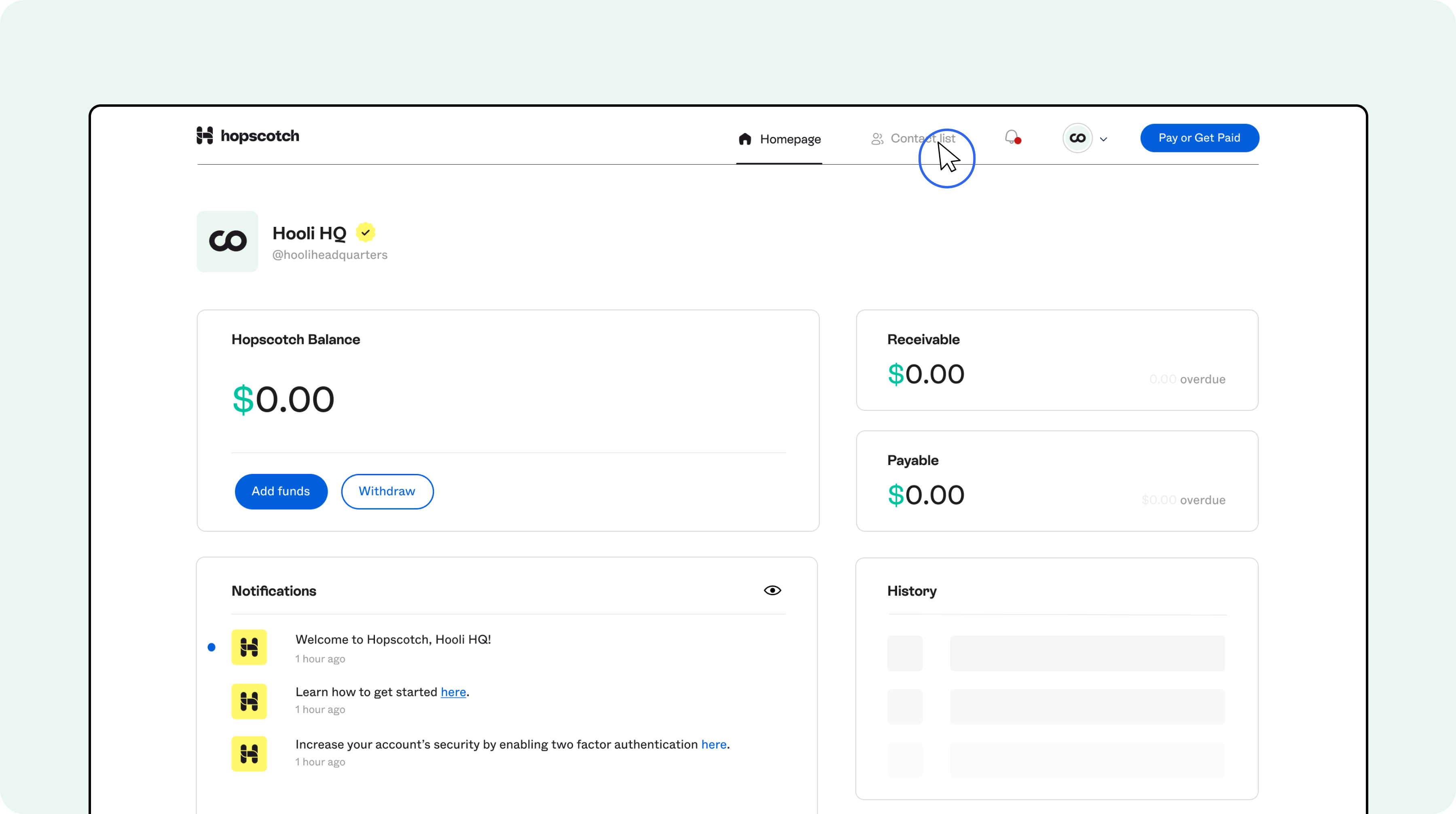Click the icon beside Learn how to get started

[x=249, y=701]
